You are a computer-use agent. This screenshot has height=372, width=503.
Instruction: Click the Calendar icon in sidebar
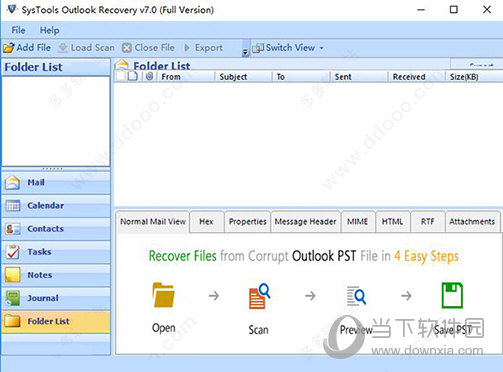pyautogui.click(x=13, y=206)
